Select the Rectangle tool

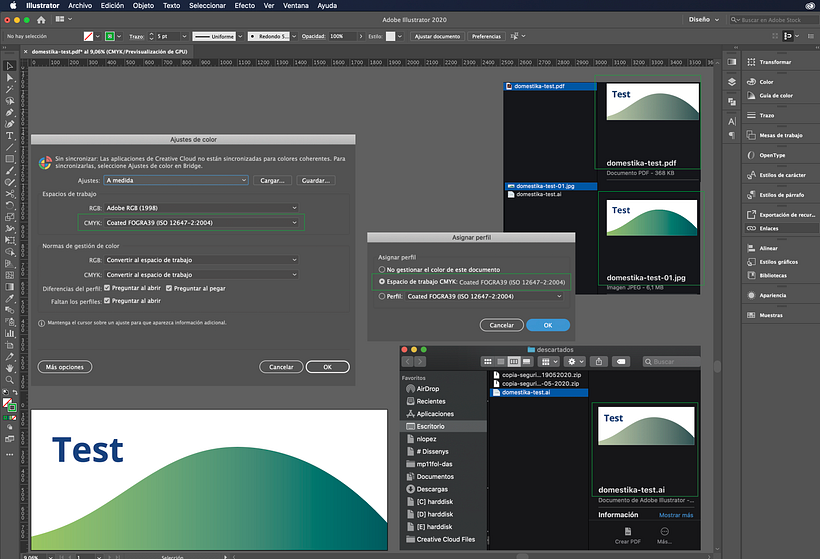pos(9,159)
